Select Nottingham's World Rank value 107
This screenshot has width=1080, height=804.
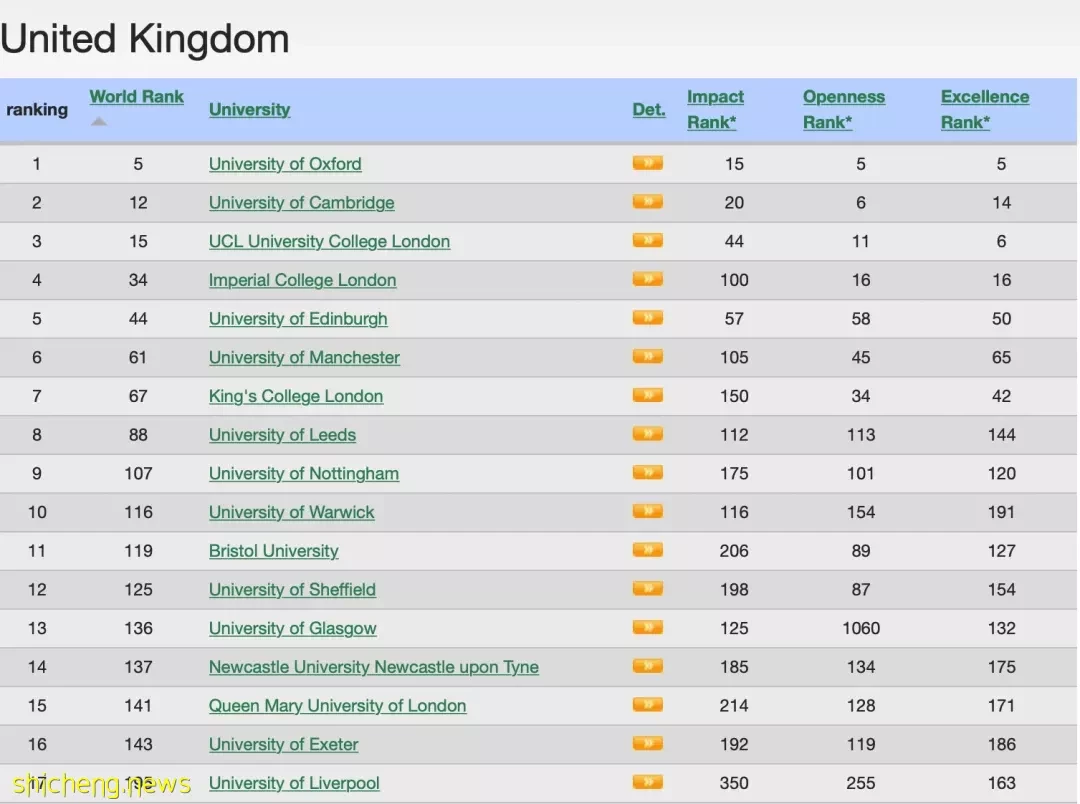click(x=138, y=473)
